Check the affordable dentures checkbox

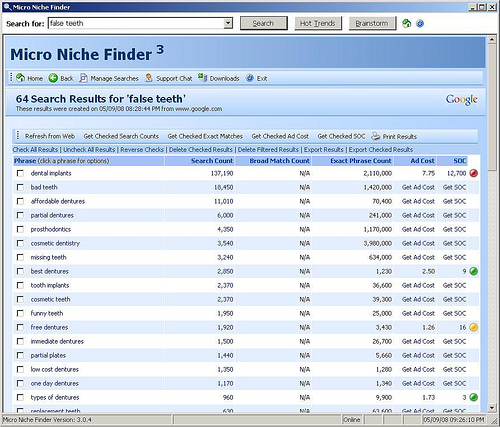coord(20,201)
